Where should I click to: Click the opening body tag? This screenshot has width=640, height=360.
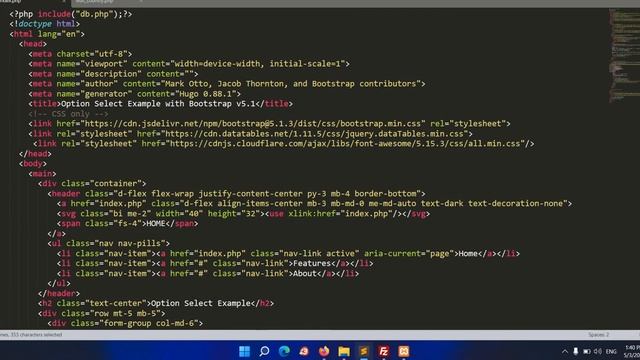pyautogui.click(x=33, y=164)
